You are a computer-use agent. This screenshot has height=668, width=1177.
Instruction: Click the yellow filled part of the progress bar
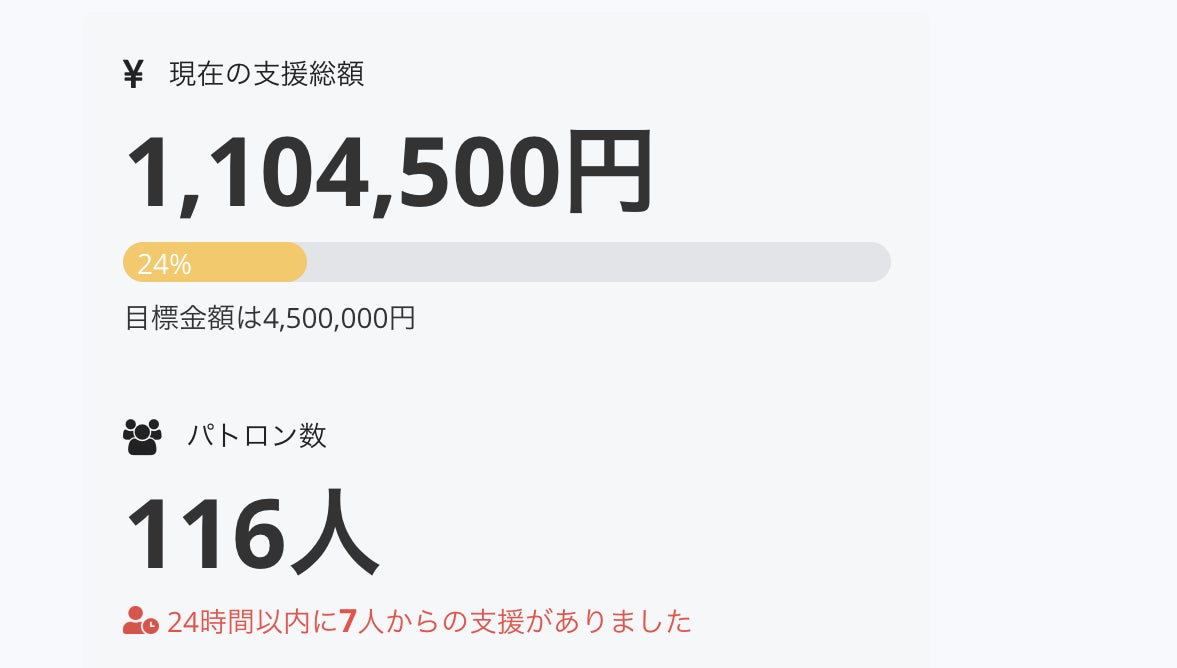(x=250, y=262)
